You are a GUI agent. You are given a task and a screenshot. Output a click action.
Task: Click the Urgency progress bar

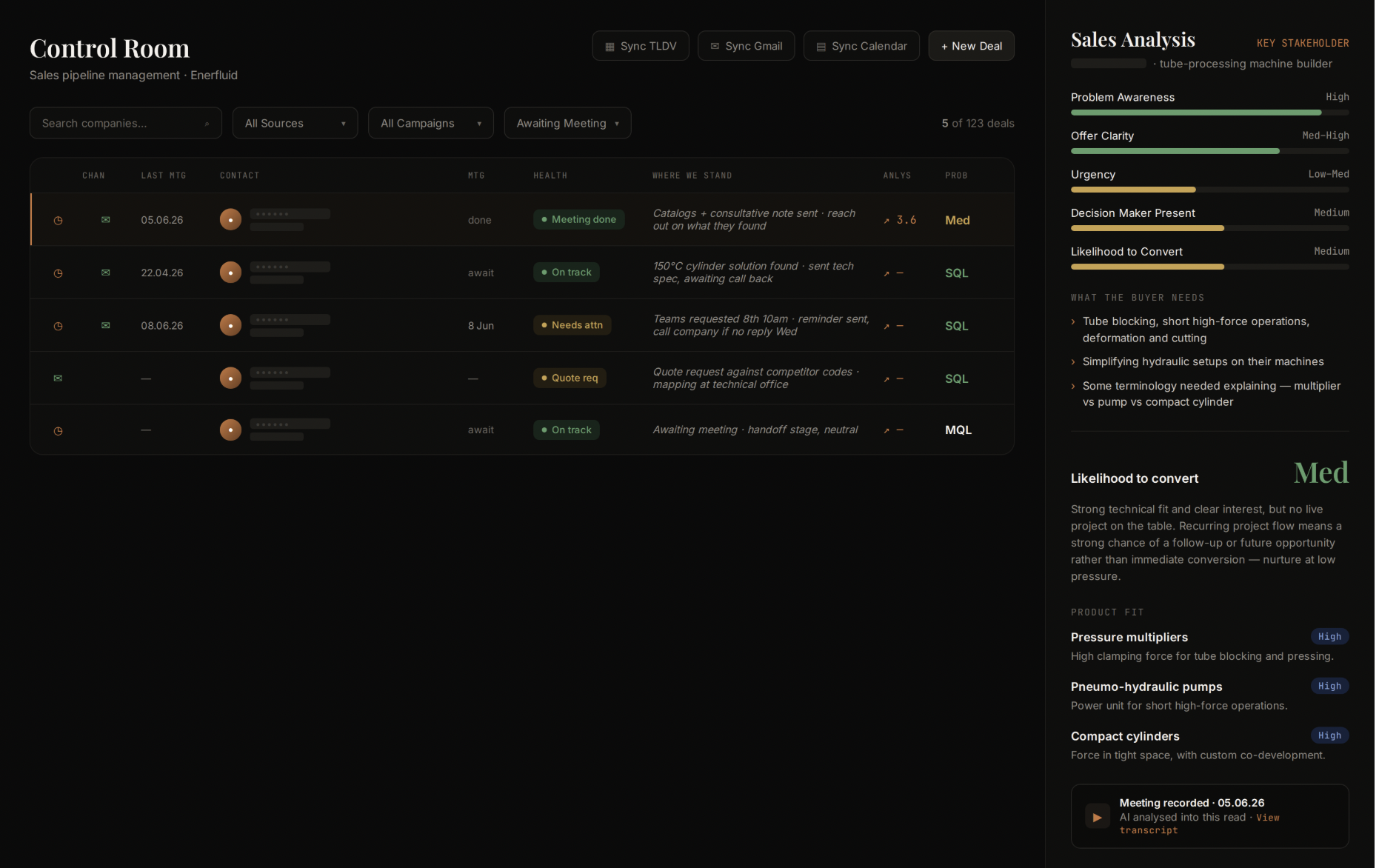pyautogui.click(x=1210, y=190)
